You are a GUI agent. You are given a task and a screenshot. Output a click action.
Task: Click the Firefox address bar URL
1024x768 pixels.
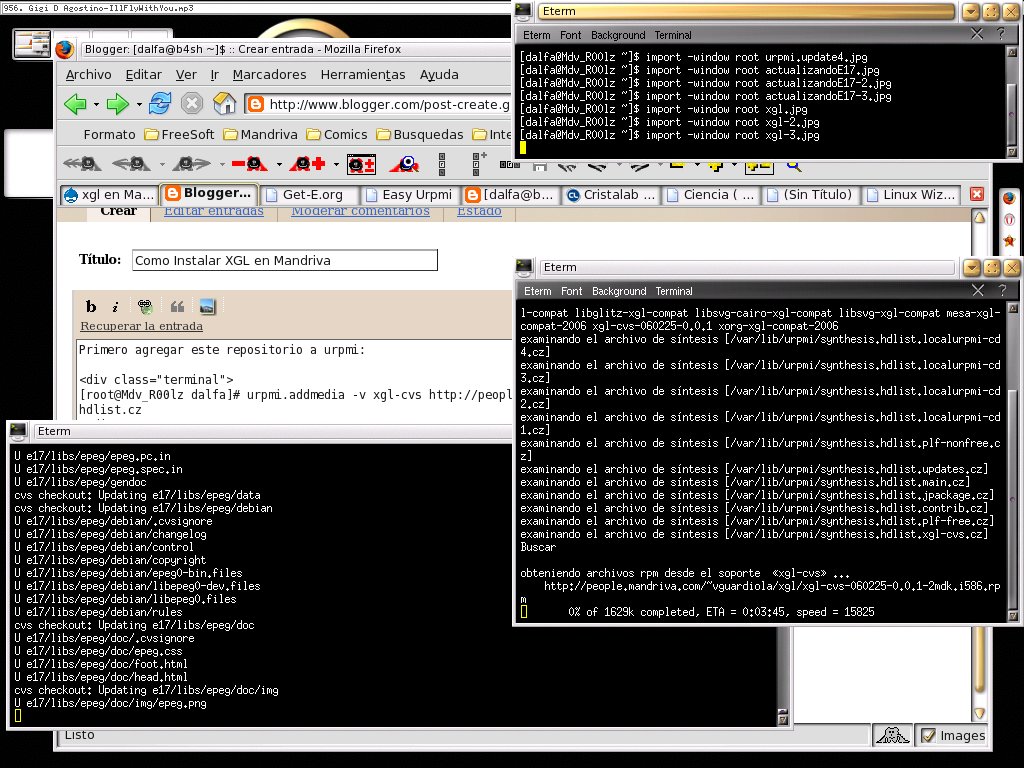click(389, 104)
